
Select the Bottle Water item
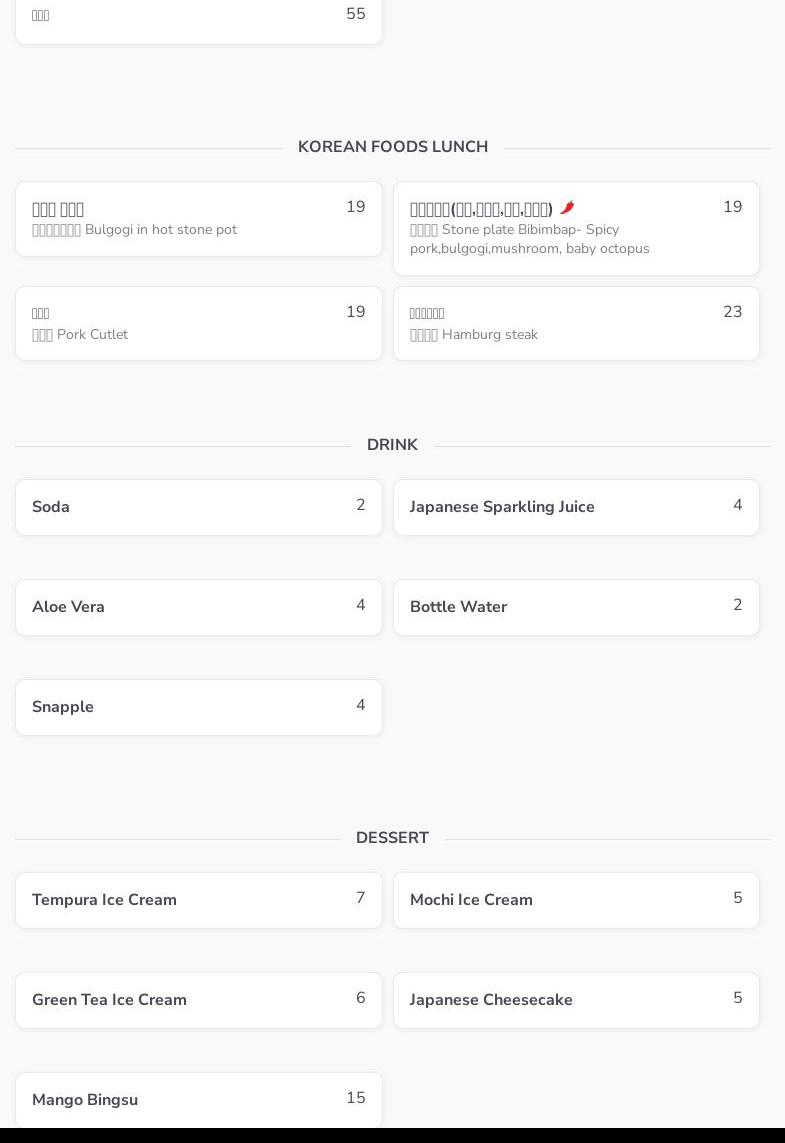[x=576, y=607]
